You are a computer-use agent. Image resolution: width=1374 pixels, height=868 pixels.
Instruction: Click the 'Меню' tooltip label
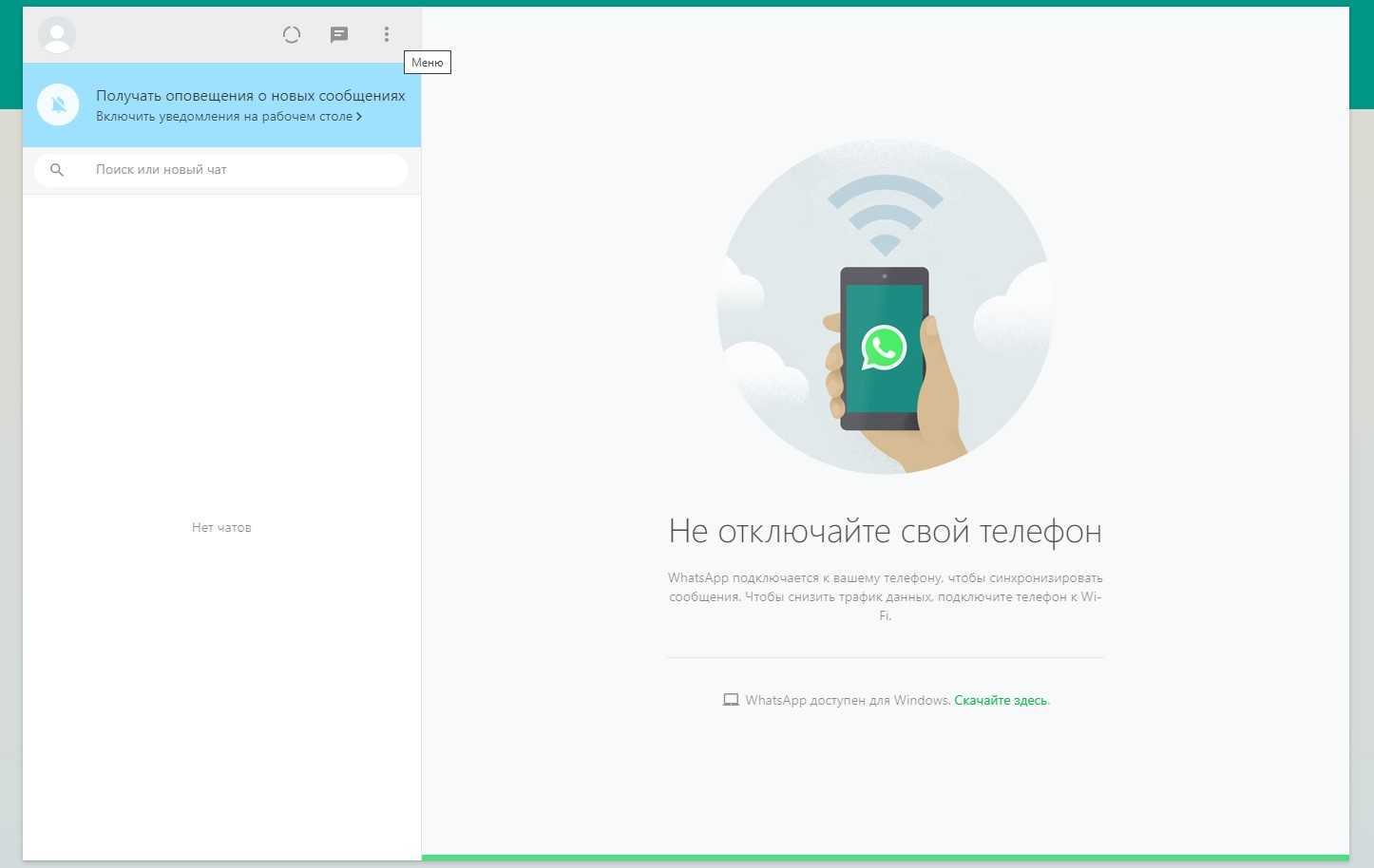point(428,63)
